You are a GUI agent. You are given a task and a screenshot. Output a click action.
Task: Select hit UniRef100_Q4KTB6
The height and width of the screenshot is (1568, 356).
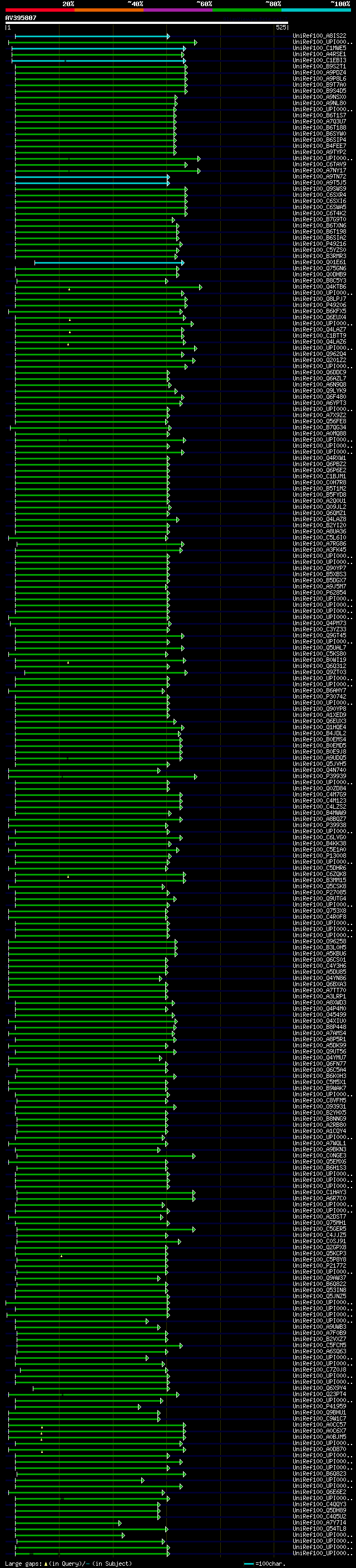319,286
